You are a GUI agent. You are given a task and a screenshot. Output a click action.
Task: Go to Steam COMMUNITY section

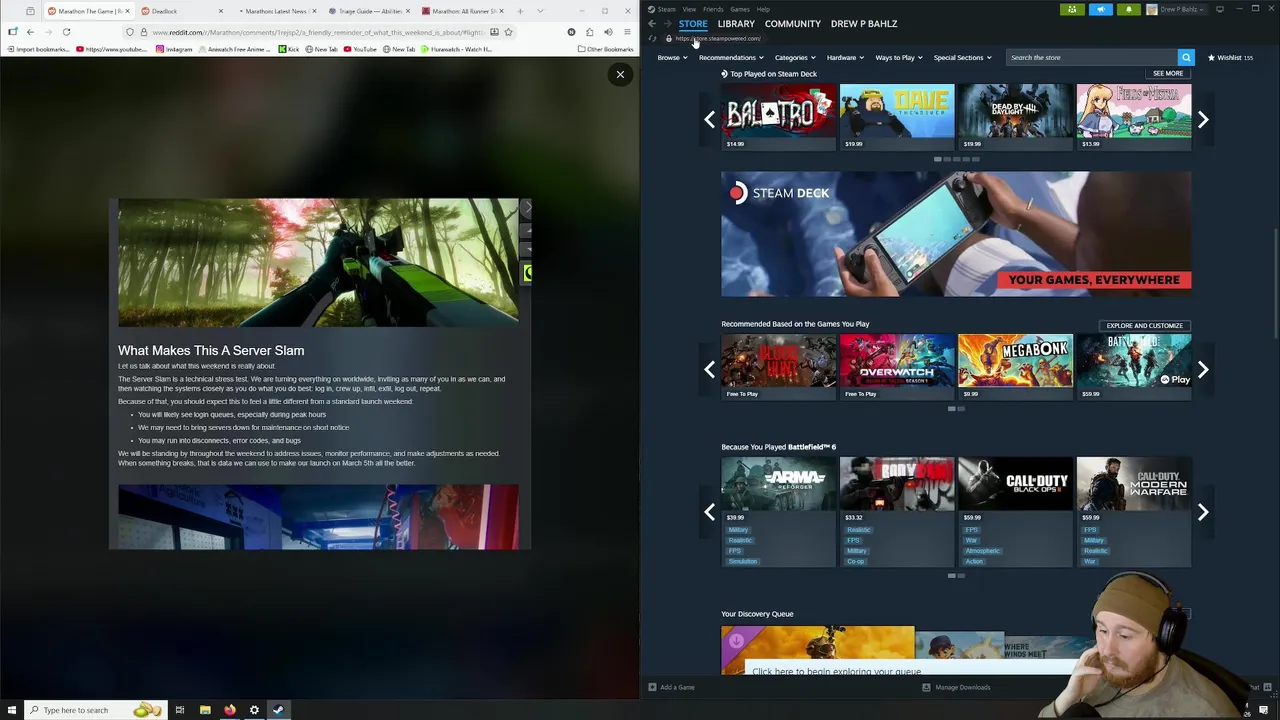coord(793,24)
